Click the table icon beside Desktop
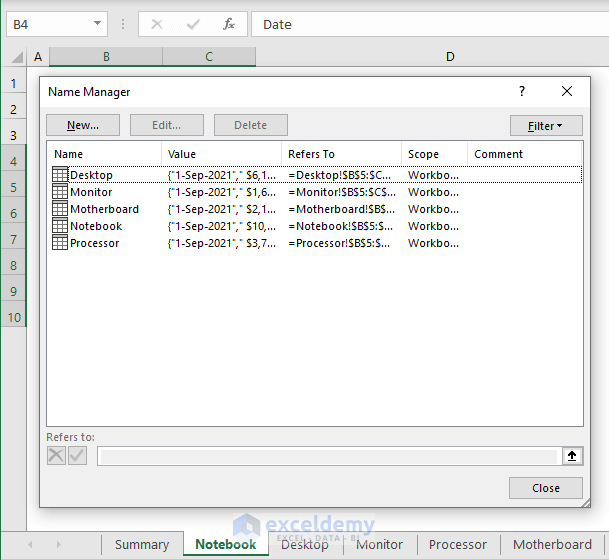This screenshot has height=560, width=609. 60,175
